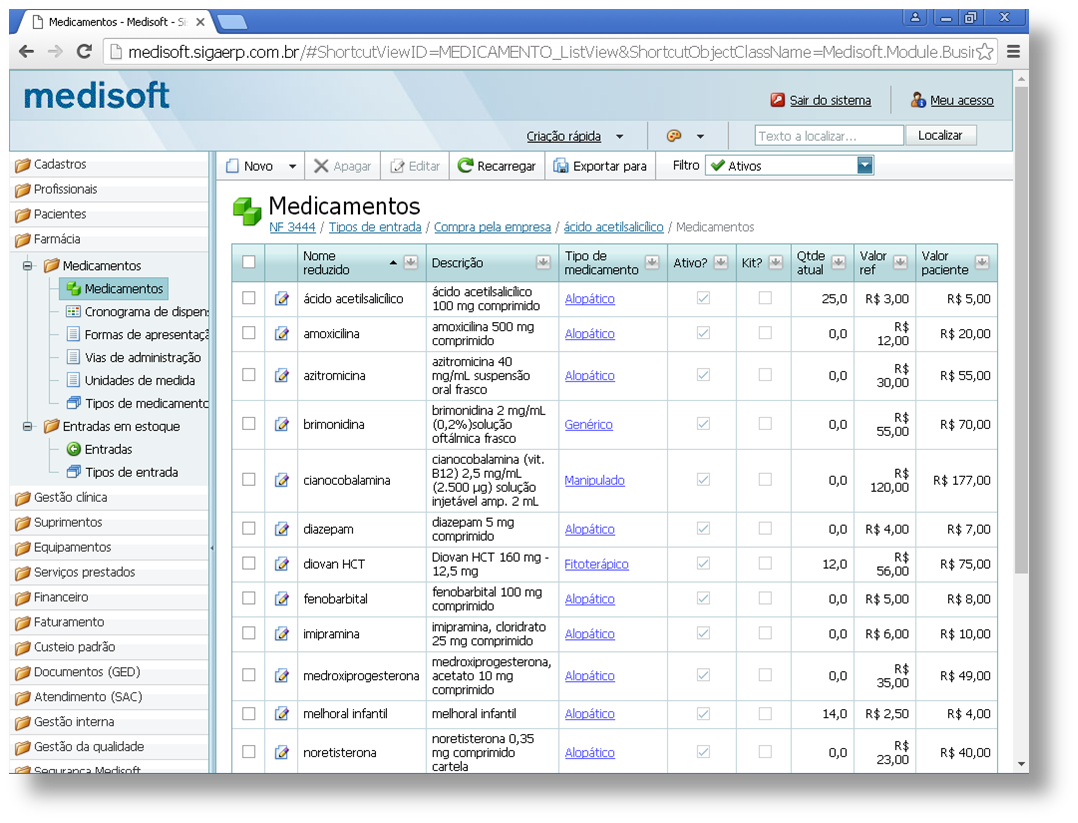
Task: Open edit icon of cianocobalamina row
Action: point(281,480)
